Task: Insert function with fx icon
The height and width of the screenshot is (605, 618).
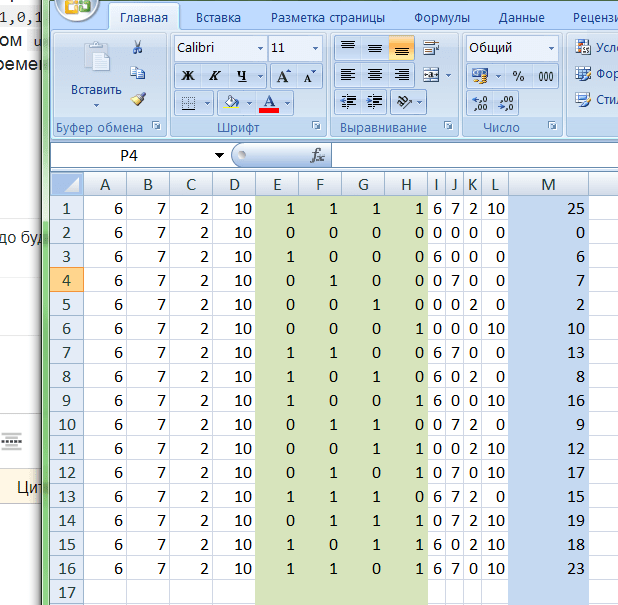Action: (x=317, y=155)
